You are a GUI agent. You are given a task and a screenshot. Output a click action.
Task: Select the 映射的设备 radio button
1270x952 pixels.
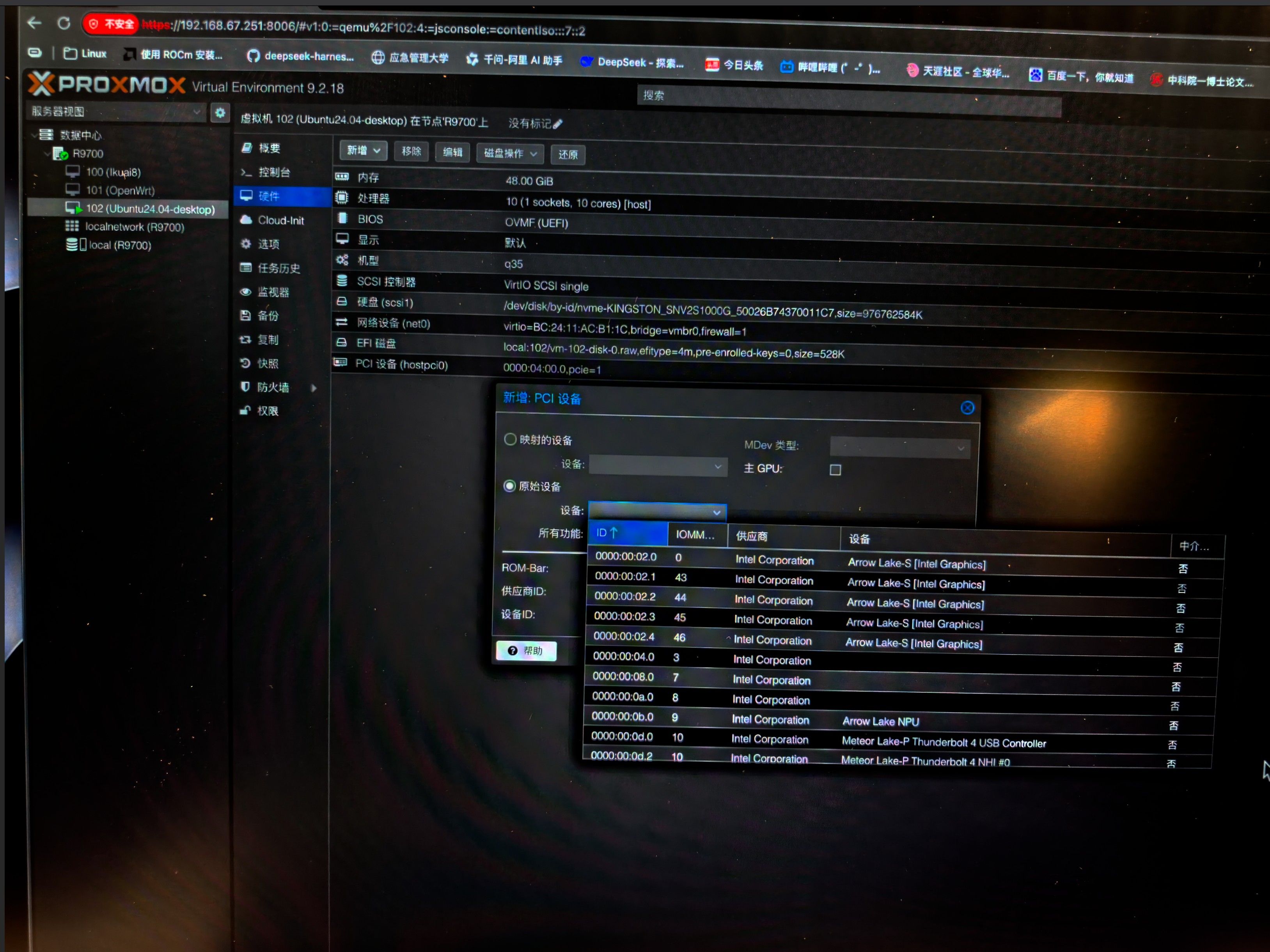[x=510, y=440]
